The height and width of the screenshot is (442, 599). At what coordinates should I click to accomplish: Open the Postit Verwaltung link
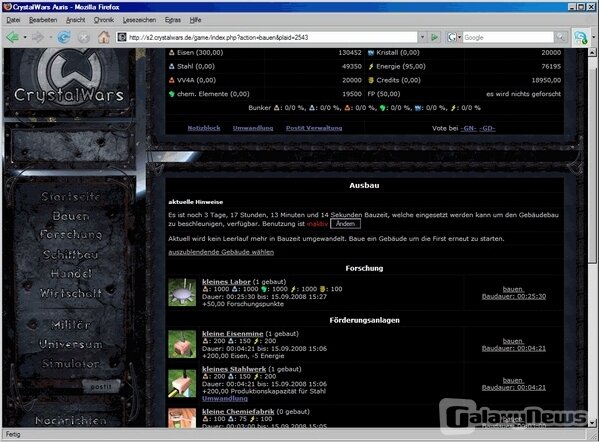tap(314, 128)
